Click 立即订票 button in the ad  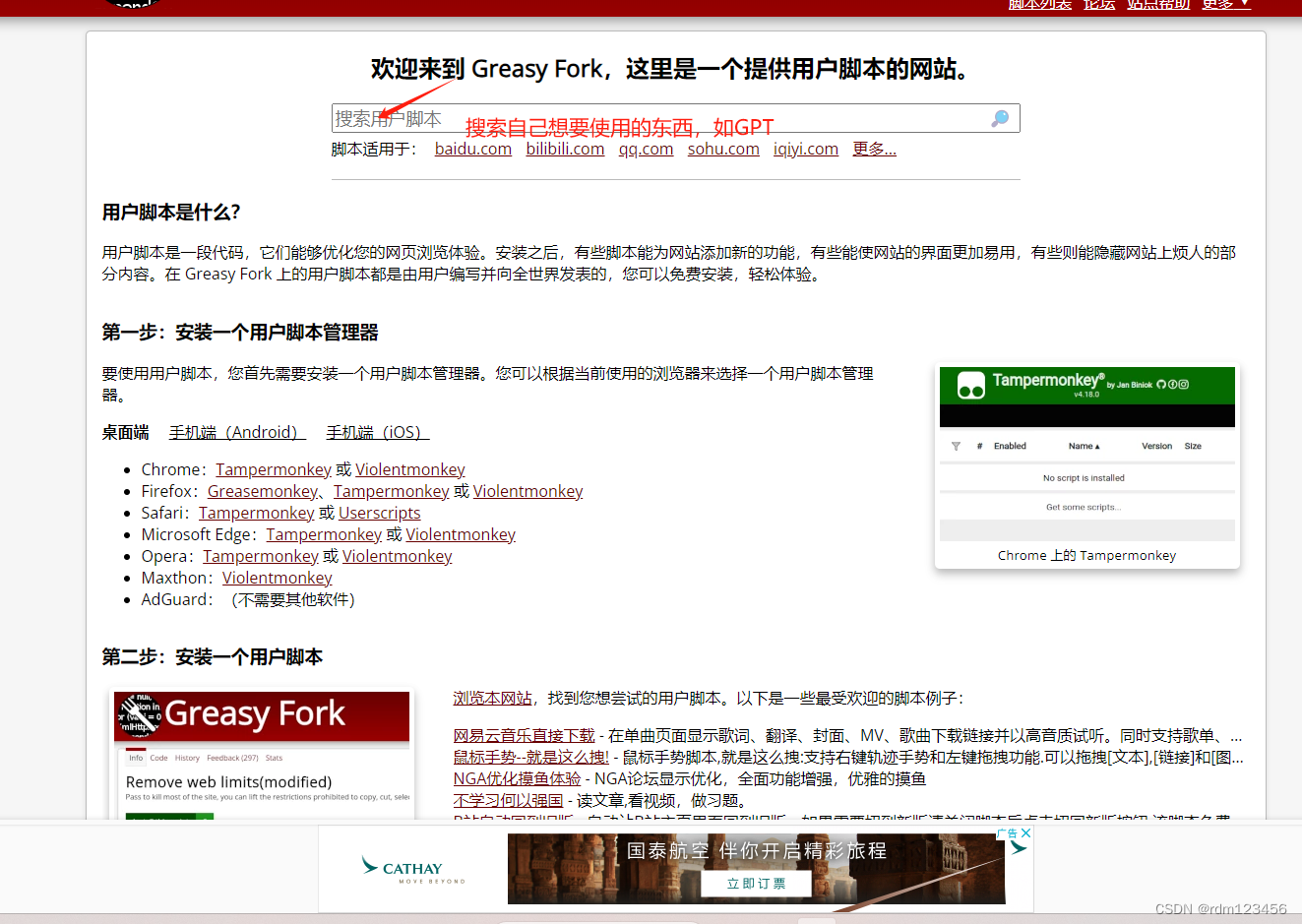click(x=756, y=884)
